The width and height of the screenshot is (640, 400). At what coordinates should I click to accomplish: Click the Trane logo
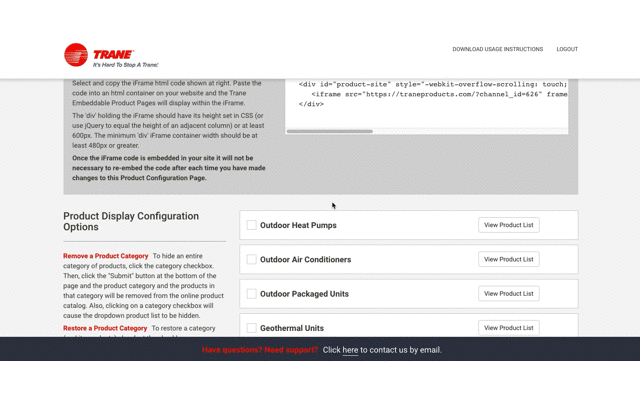click(111, 55)
